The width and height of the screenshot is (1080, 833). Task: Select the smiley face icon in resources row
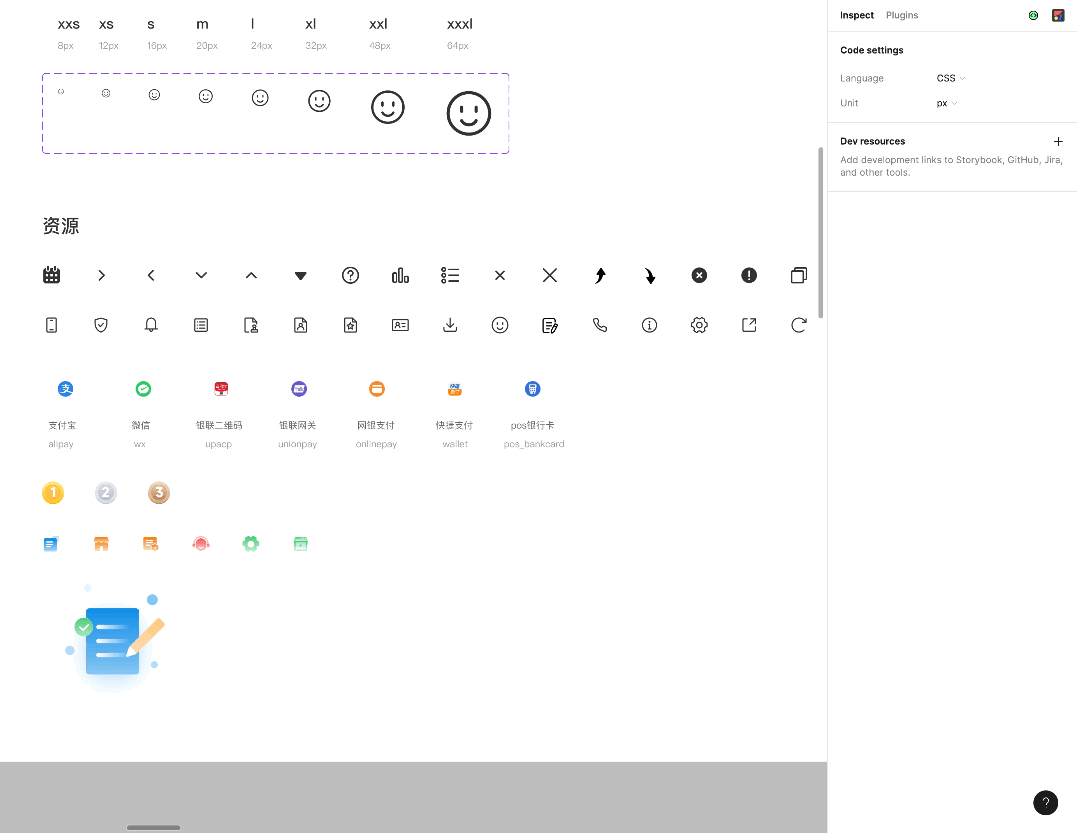(x=500, y=325)
